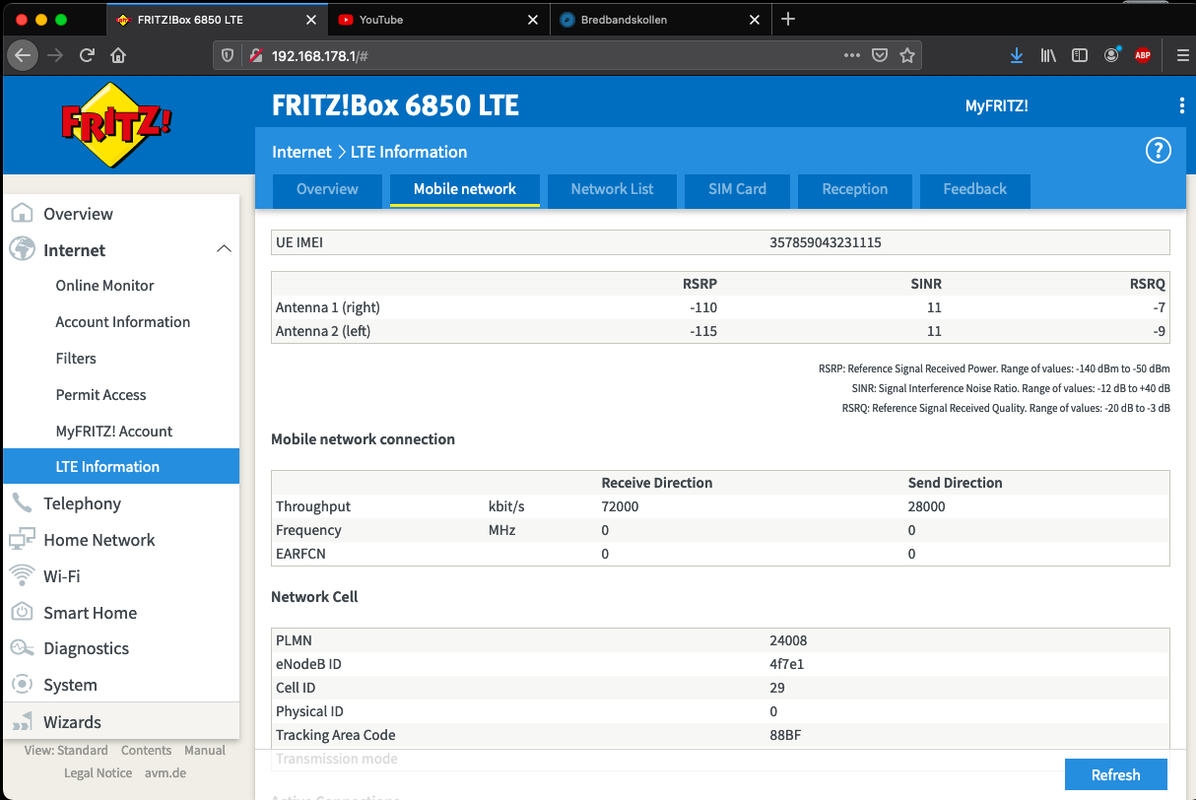Screen dimensions: 1196x800
Task: Open the Manual footer link
Action: click(204, 750)
